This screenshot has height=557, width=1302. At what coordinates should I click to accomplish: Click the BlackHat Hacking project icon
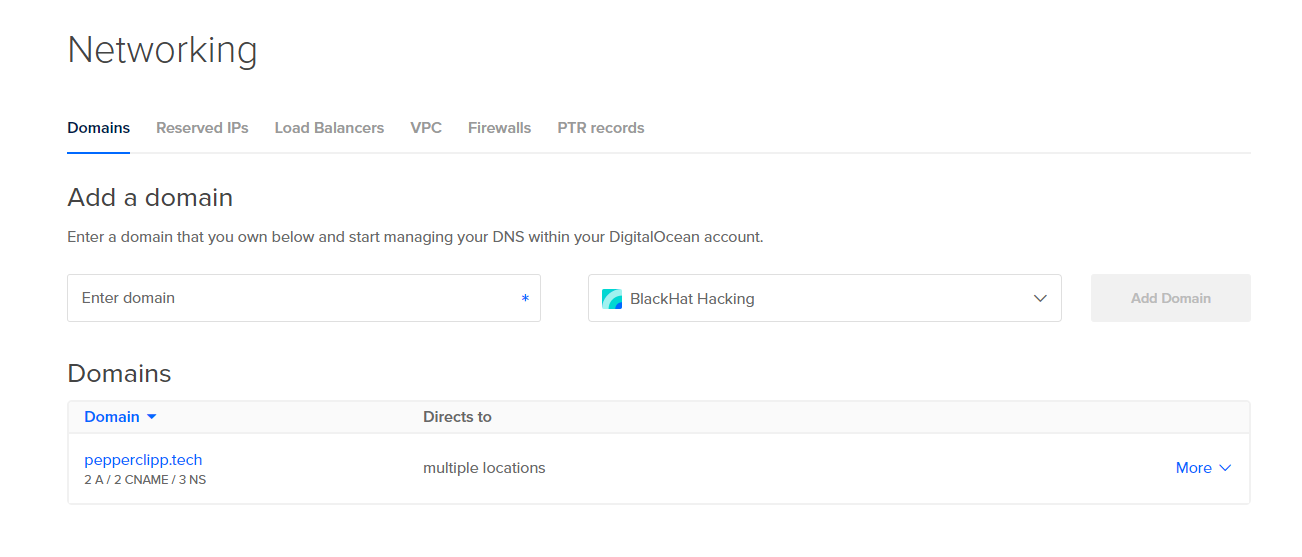tap(611, 298)
